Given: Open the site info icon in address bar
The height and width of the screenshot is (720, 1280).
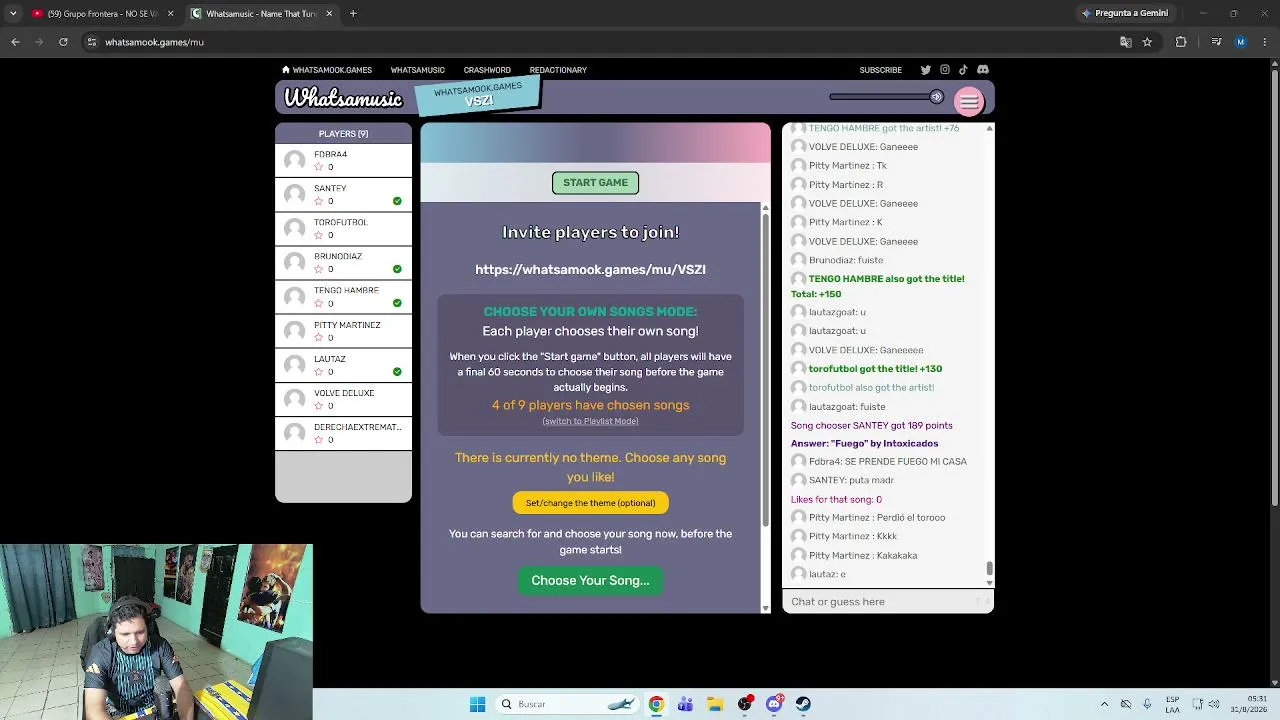Looking at the screenshot, I should pos(91,42).
